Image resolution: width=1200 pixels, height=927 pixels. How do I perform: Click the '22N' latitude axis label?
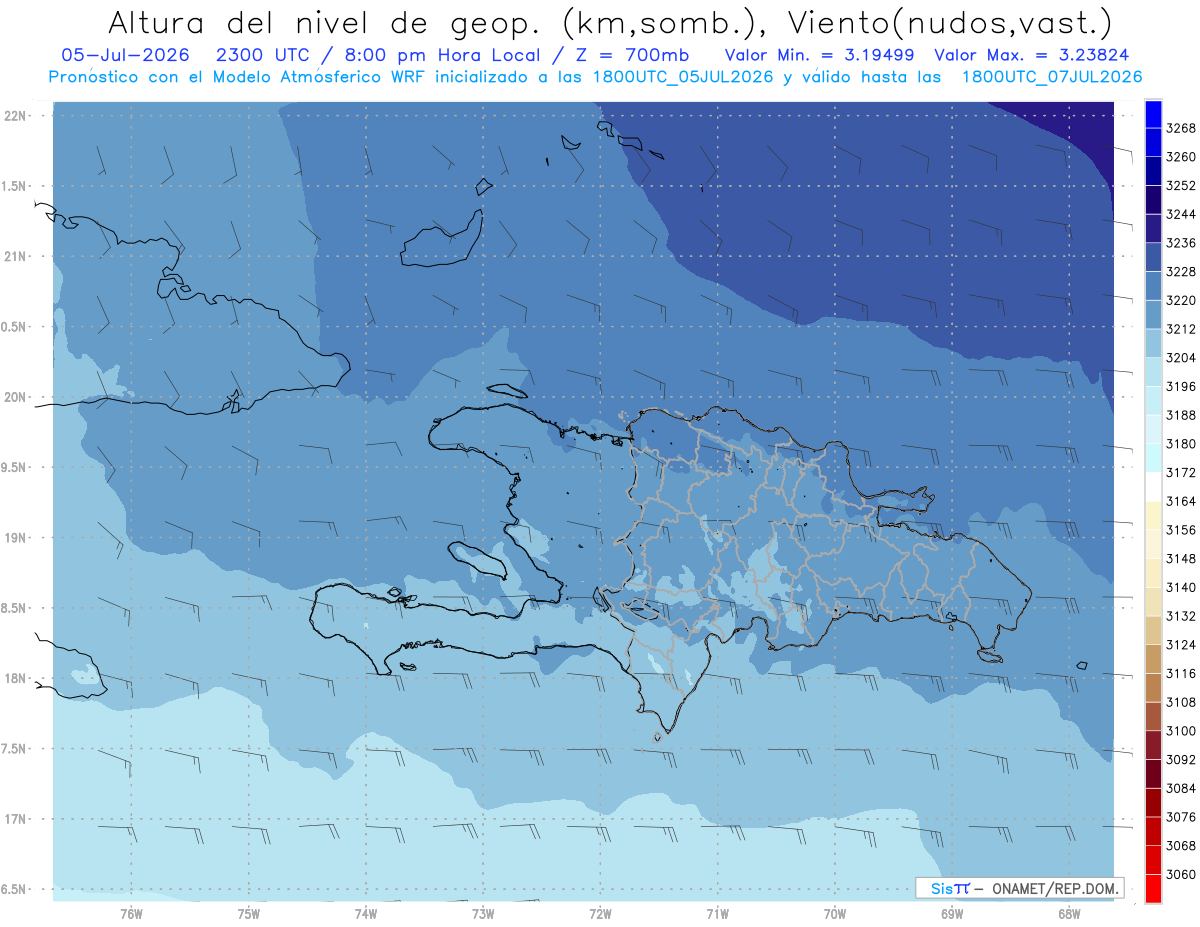pyautogui.click(x=15, y=115)
